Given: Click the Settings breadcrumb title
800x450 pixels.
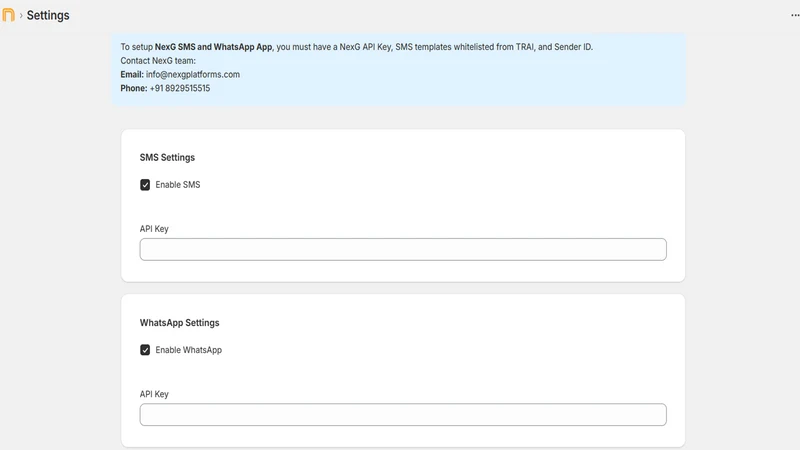Looking at the screenshot, I should pyautogui.click(x=48, y=15).
